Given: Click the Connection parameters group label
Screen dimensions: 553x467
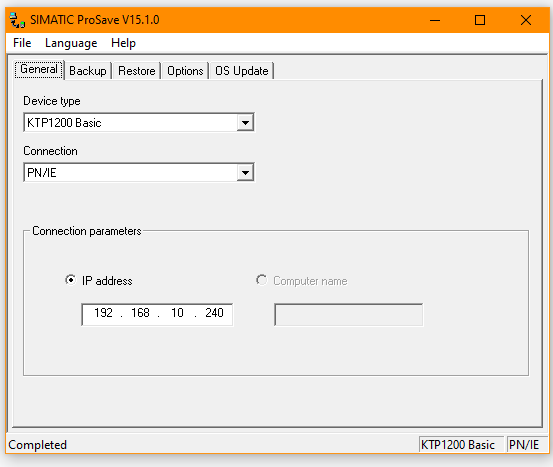Looking at the screenshot, I should point(87,231).
